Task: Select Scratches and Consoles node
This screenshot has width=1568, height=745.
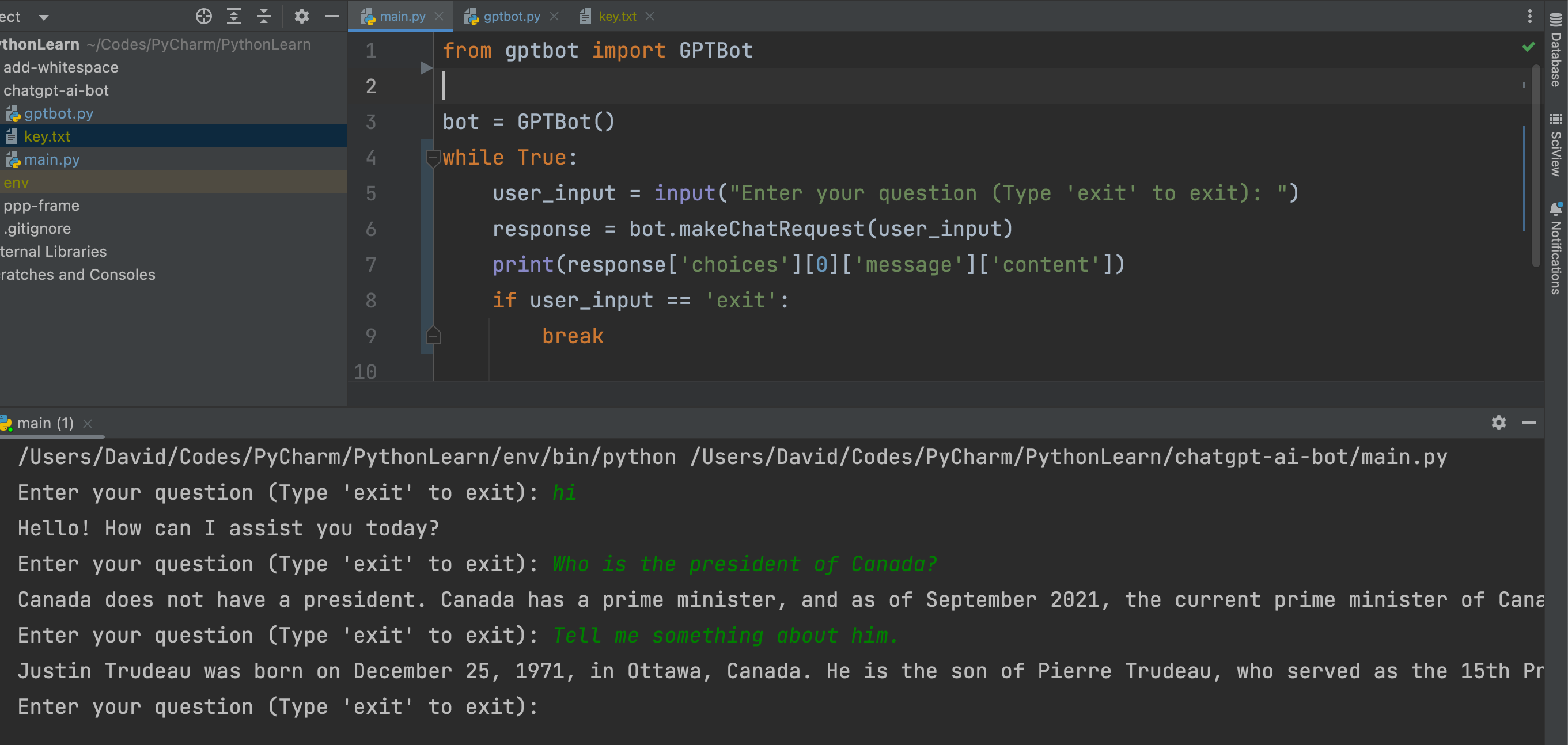Action: [78, 275]
